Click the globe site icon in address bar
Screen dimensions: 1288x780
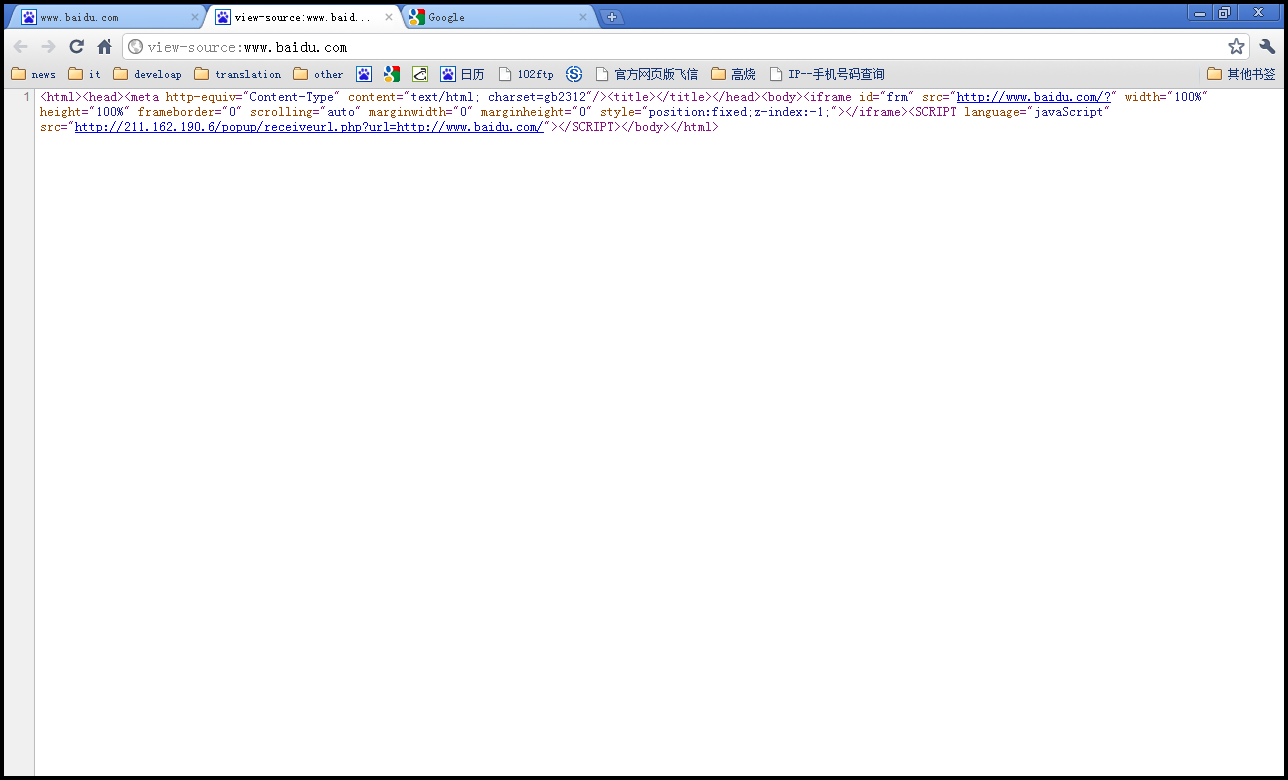coord(135,47)
